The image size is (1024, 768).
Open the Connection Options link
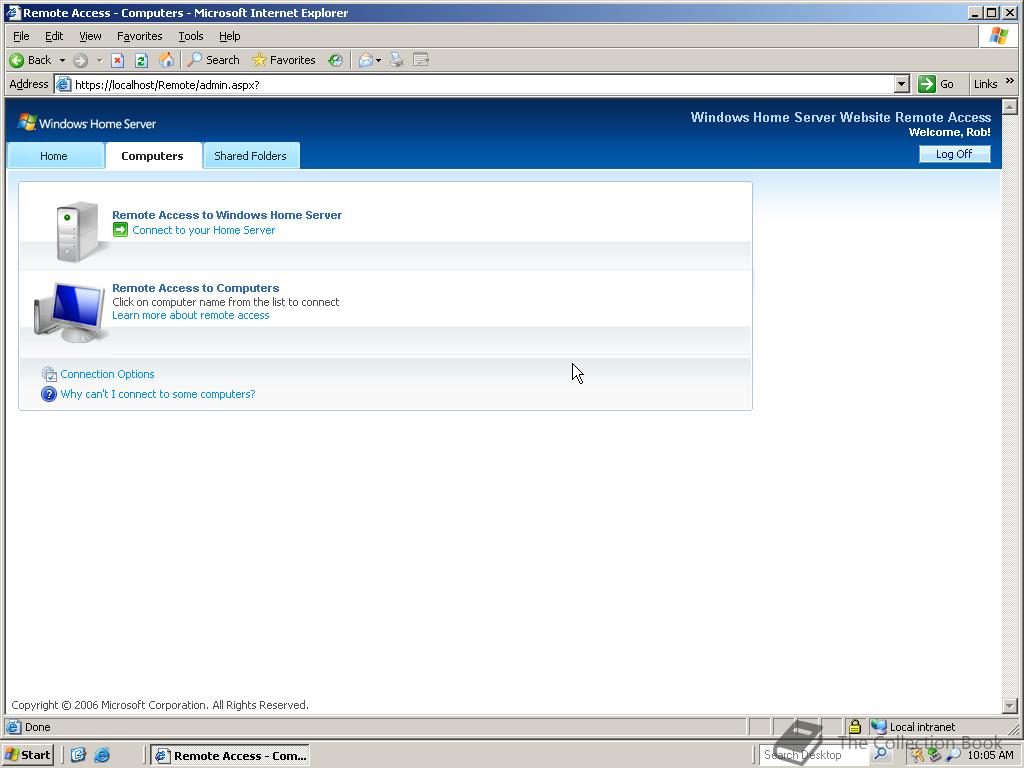(x=107, y=374)
